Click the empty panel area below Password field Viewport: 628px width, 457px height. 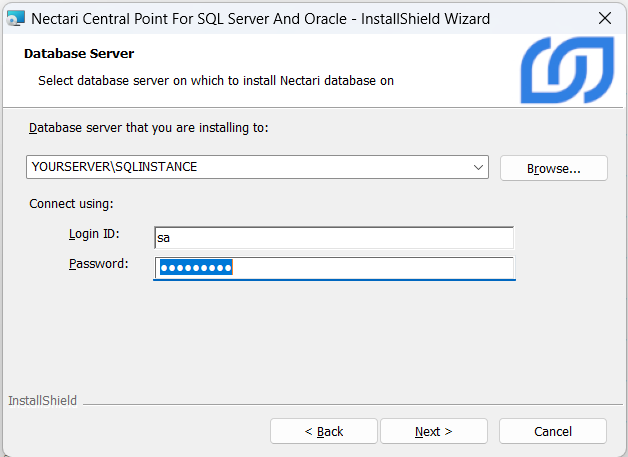(x=314, y=340)
